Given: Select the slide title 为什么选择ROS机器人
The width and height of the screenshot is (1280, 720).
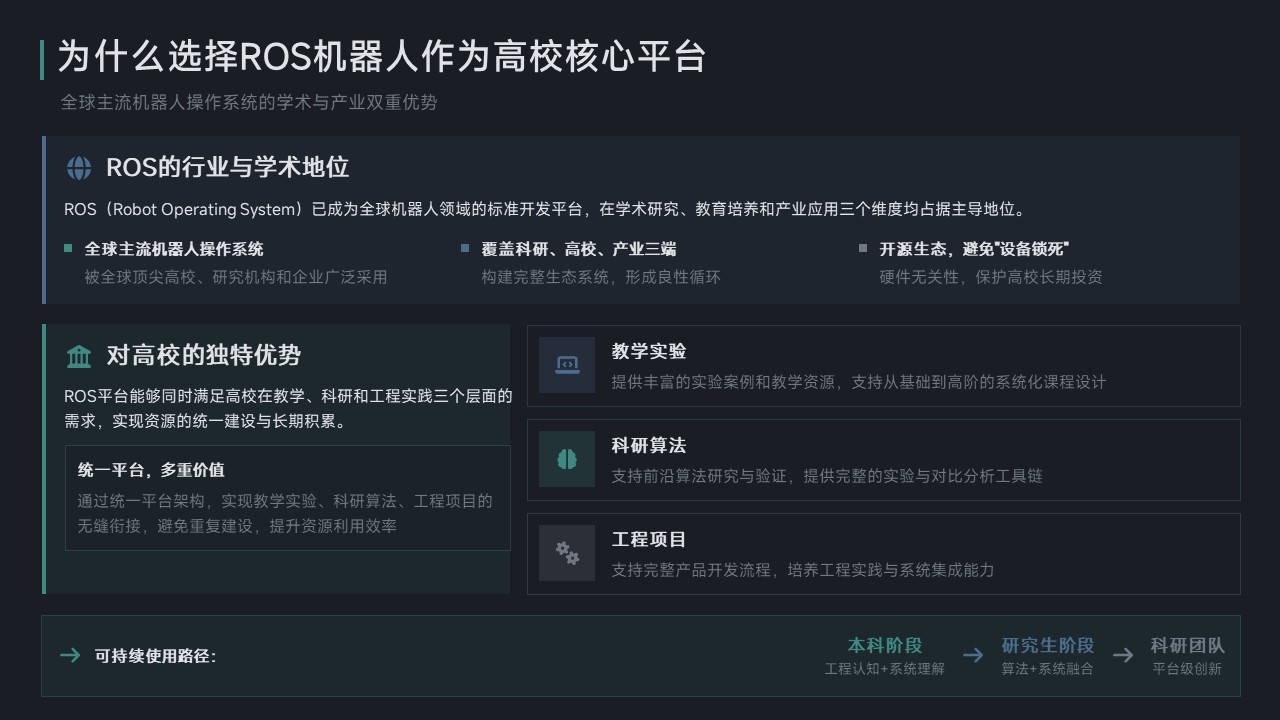Looking at the screenshot, I should click(x=382, y=57).
